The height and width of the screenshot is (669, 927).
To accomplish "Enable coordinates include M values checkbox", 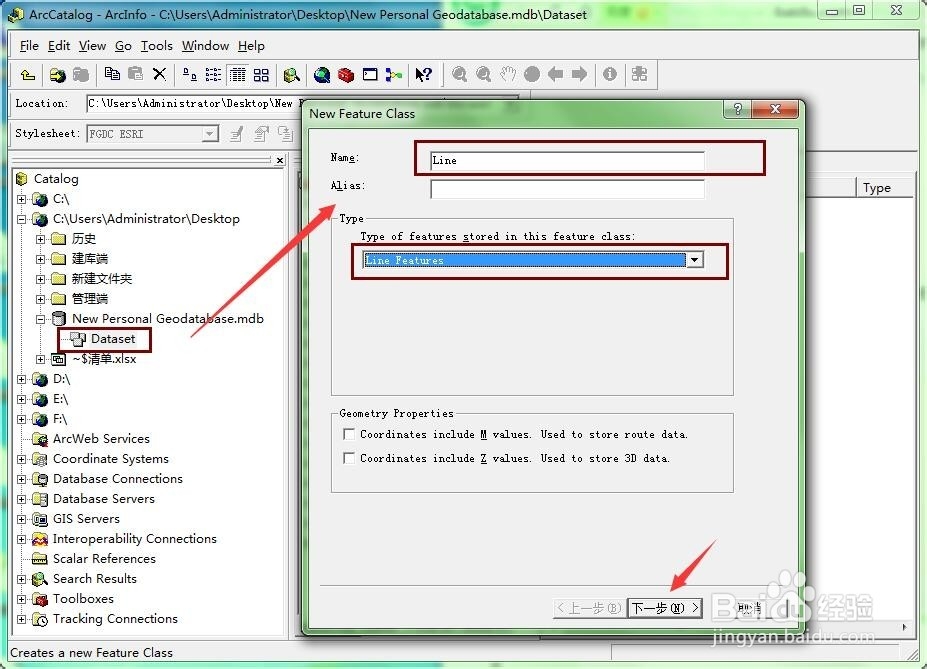I will [x=349, y=434].
